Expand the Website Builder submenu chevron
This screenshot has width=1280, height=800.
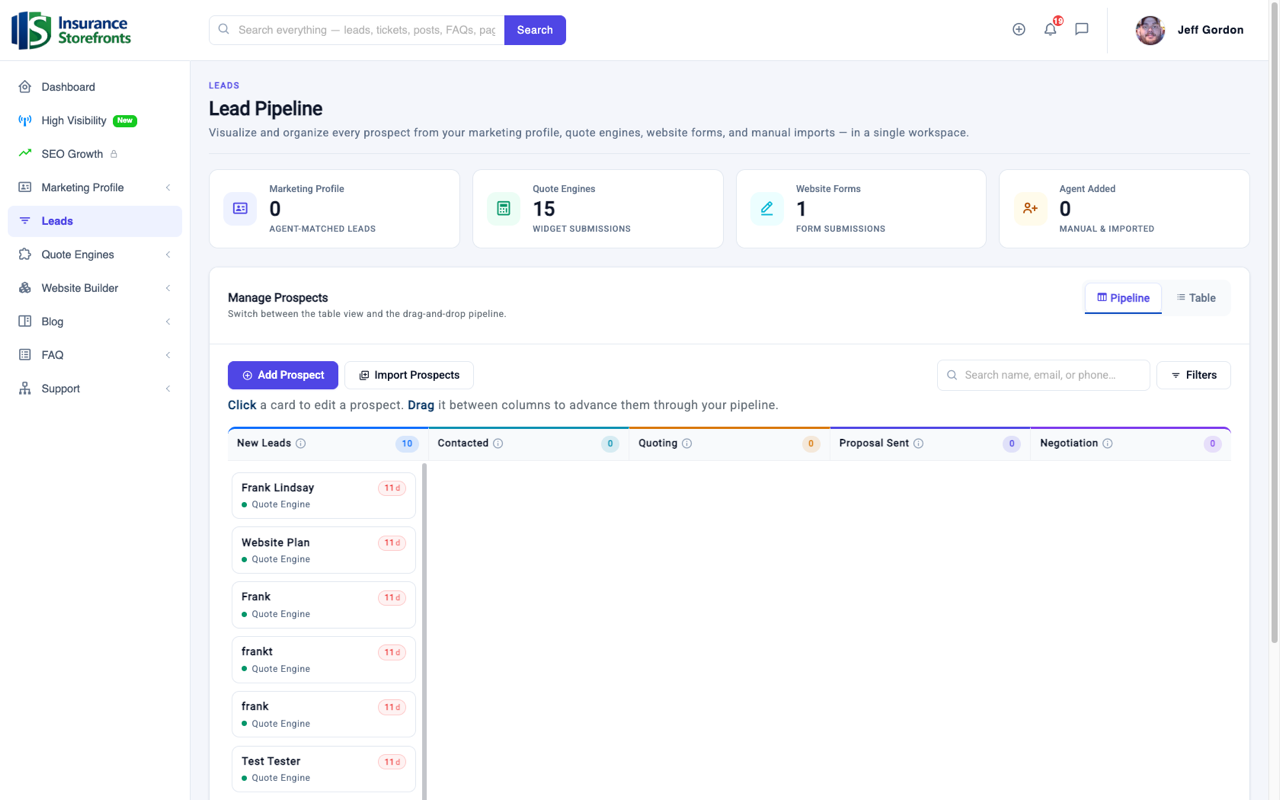[x=168, y=288]
